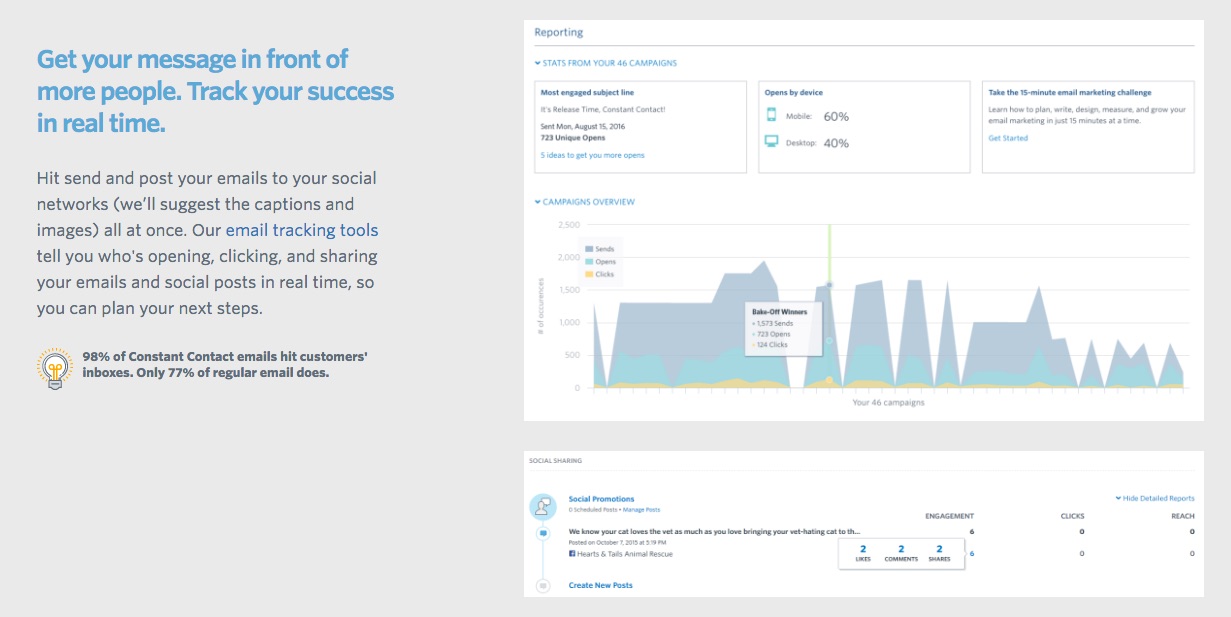Click '15-minute email marketing challenge' heading
1231x617 pixels.
click(1069, 93)
